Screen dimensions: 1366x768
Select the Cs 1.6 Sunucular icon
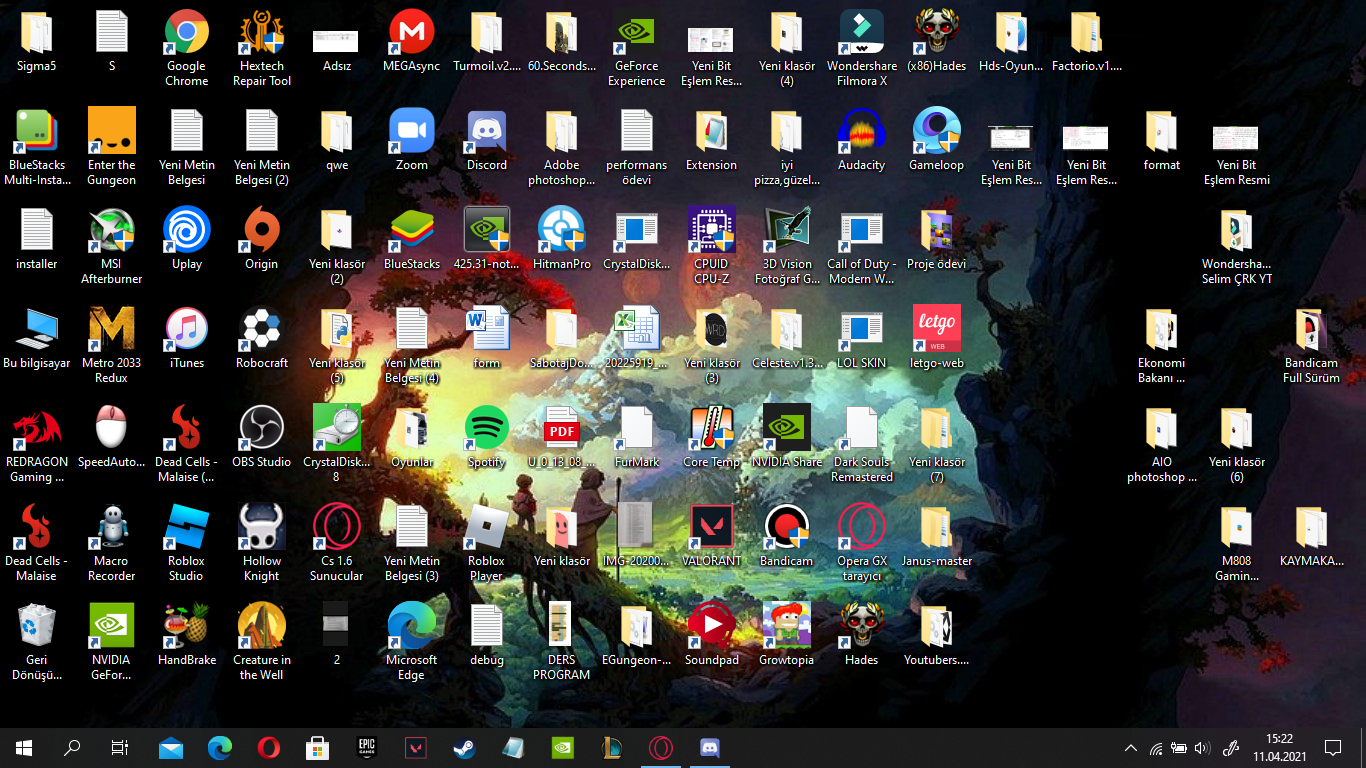click(337, 543)
